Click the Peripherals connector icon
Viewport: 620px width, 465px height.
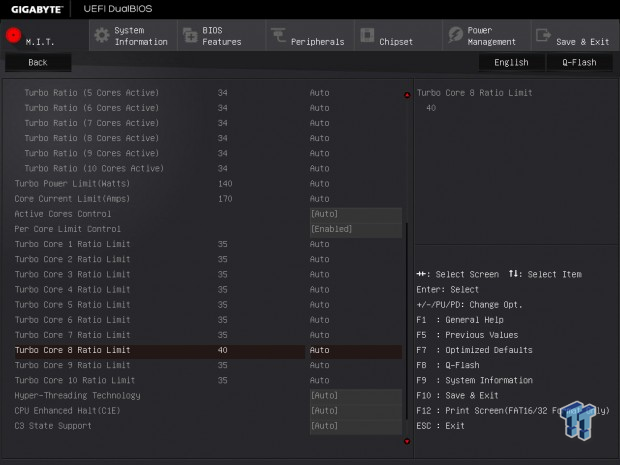tap(278, 35)
